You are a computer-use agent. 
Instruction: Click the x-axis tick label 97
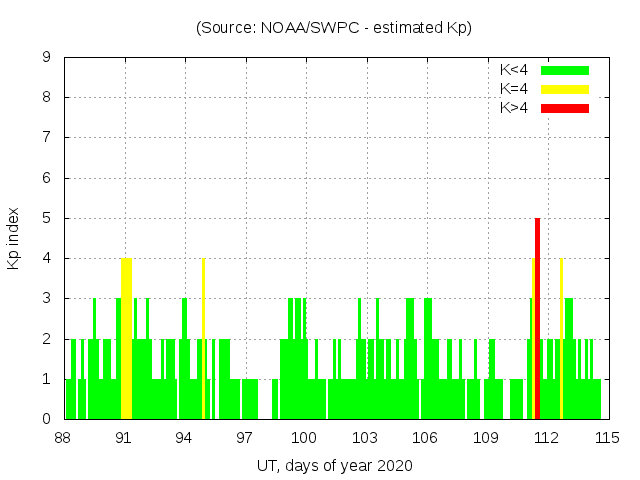(245, 438)
